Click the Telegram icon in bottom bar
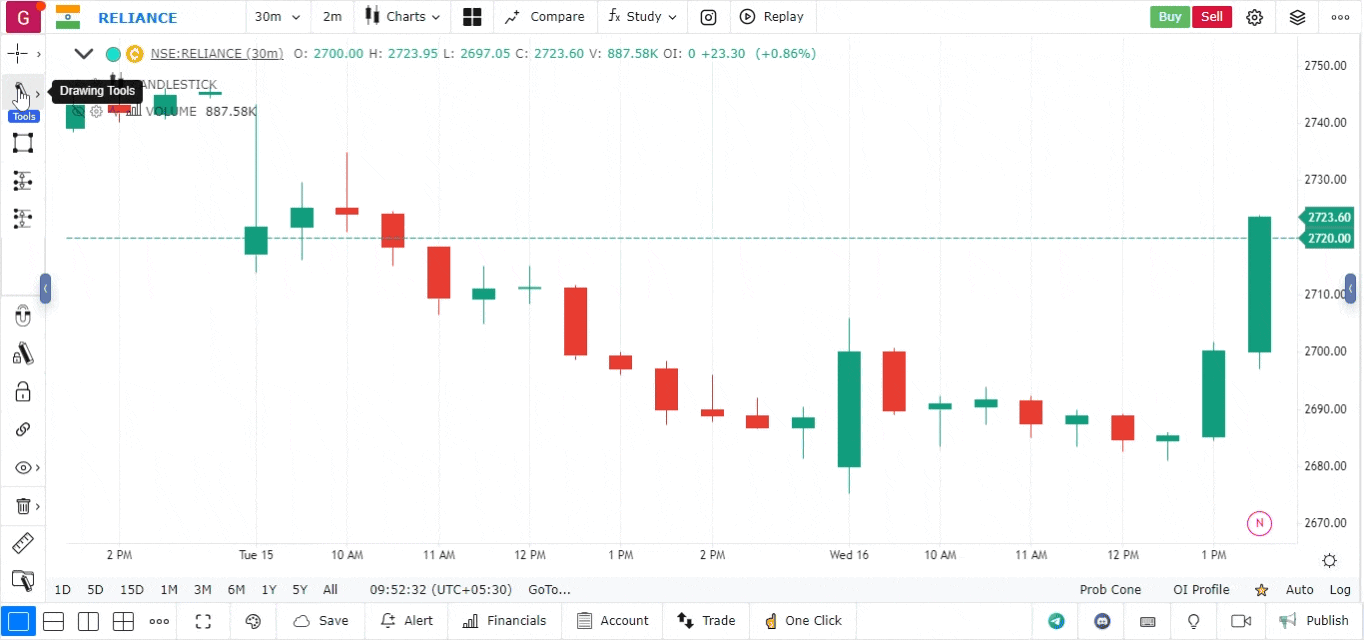 point(1056,621)
